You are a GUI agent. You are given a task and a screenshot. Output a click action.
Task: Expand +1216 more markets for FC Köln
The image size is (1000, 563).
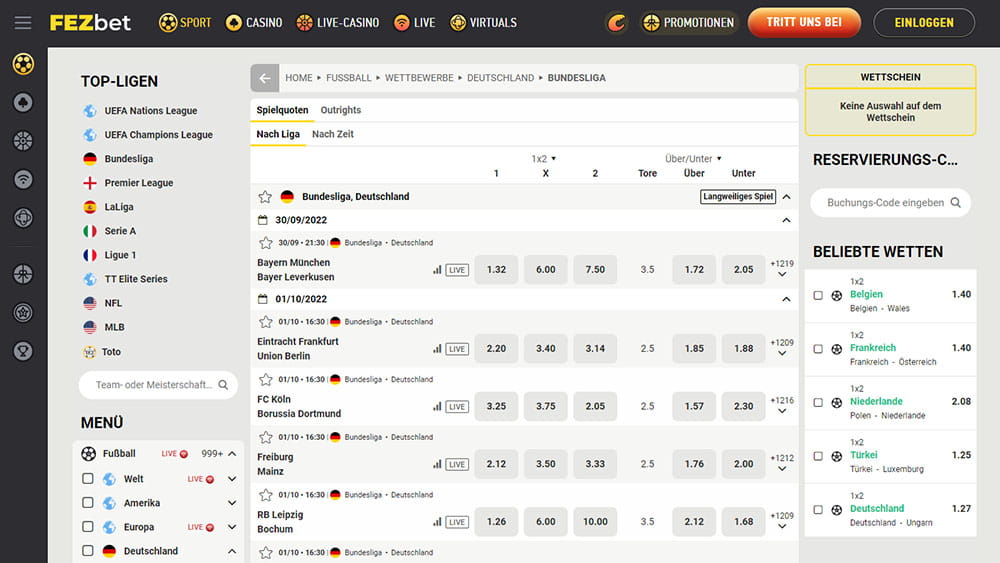[x=782, y=406]
